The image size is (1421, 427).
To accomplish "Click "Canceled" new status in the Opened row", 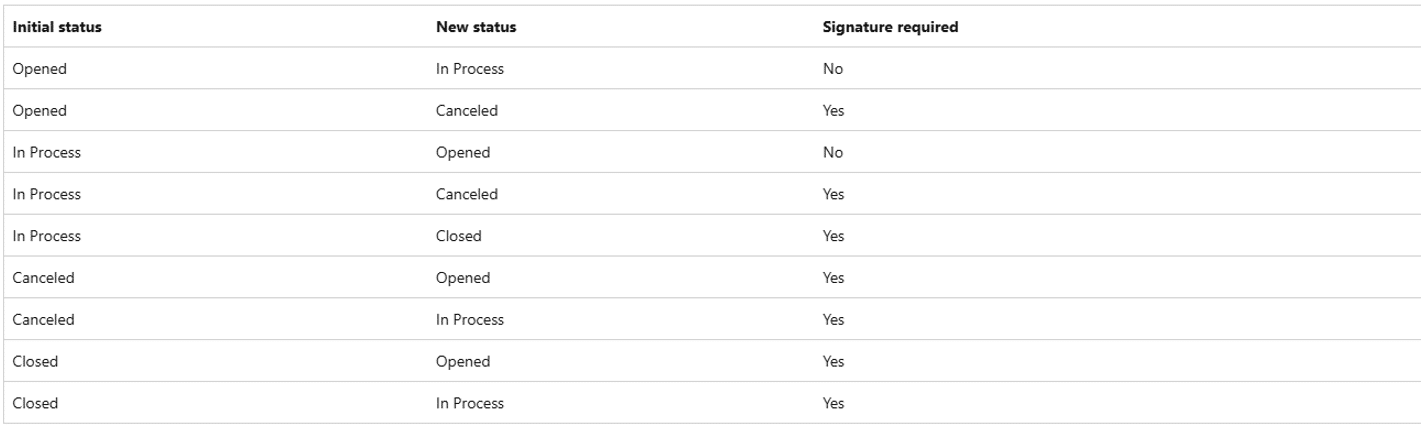I will tap(467, 111).
